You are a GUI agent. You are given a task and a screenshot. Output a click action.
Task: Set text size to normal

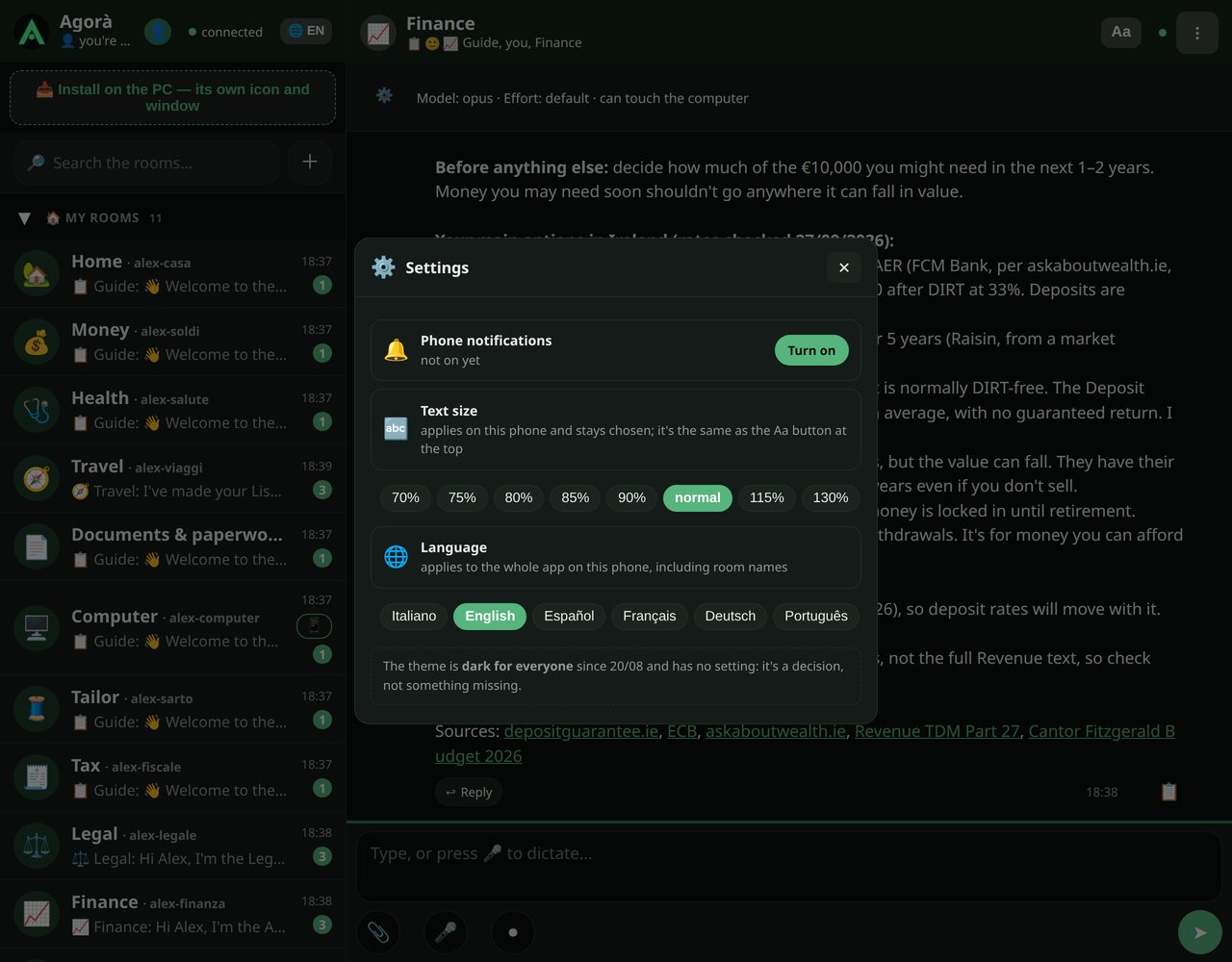pyautogui.click(x=698, y=497)
